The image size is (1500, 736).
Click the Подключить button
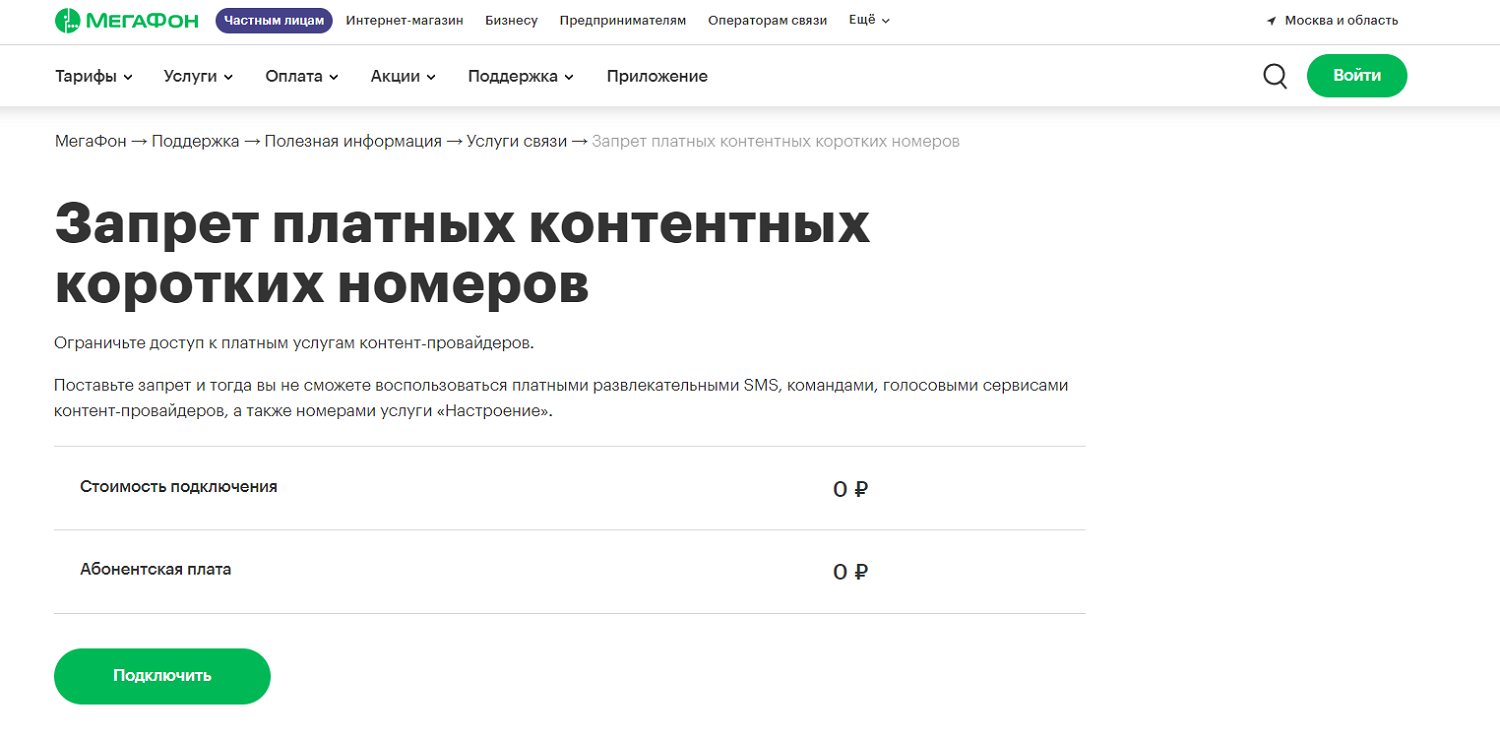pyautogui.click(x=162, y=676)
